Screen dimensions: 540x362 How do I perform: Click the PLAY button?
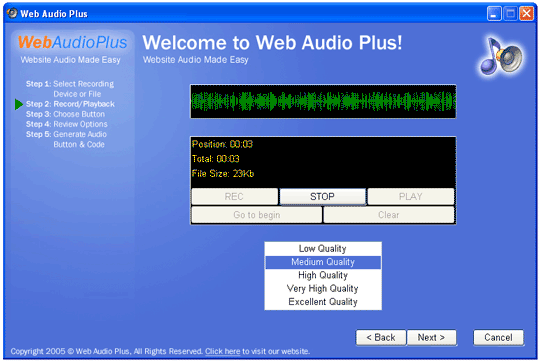tap(411, 196)
